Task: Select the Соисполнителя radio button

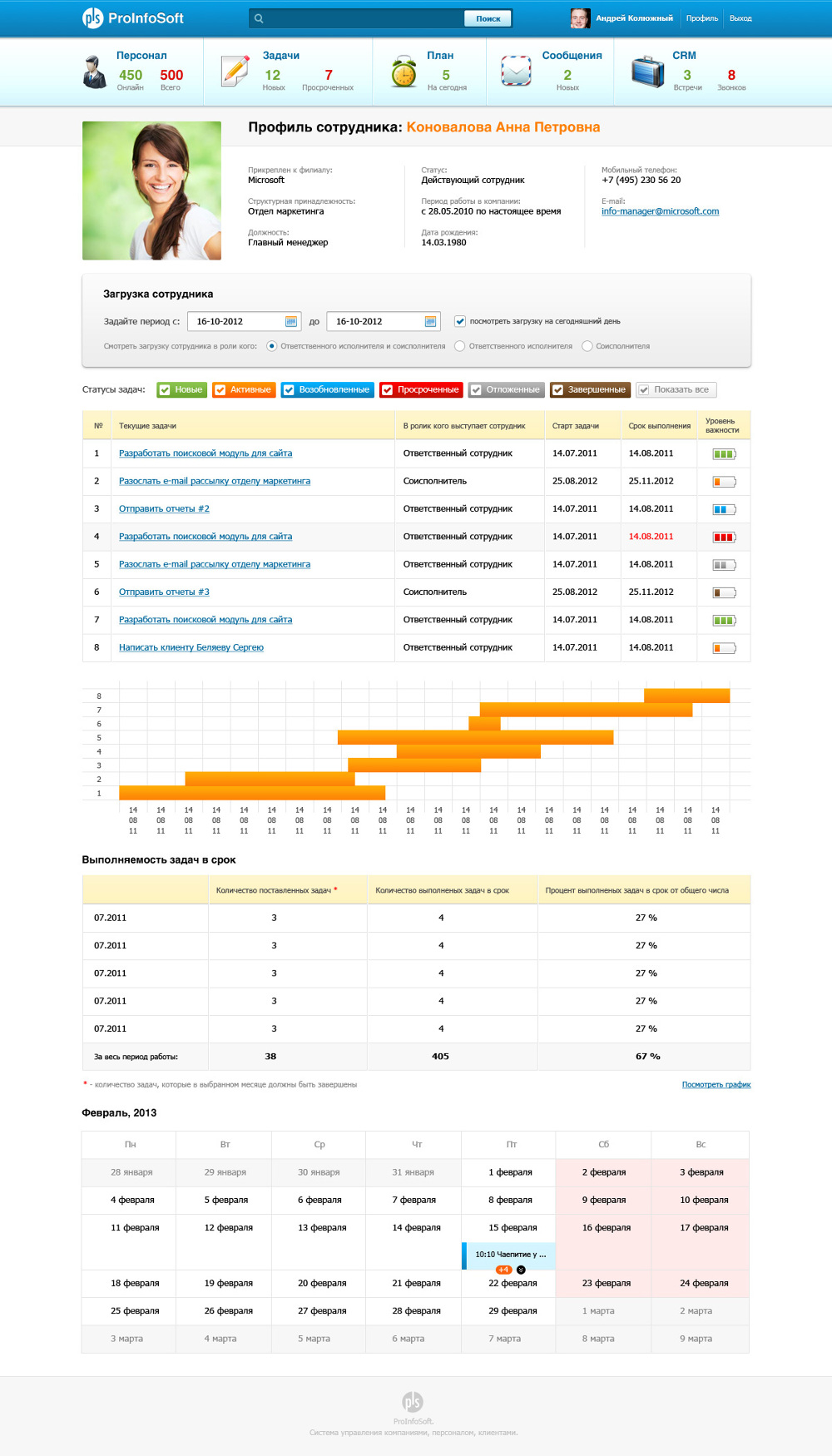Action: [587, 346]
